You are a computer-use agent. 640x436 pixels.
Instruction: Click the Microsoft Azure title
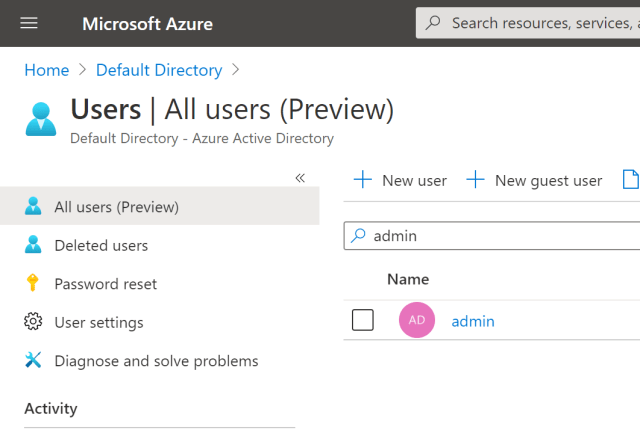point(147,23)
